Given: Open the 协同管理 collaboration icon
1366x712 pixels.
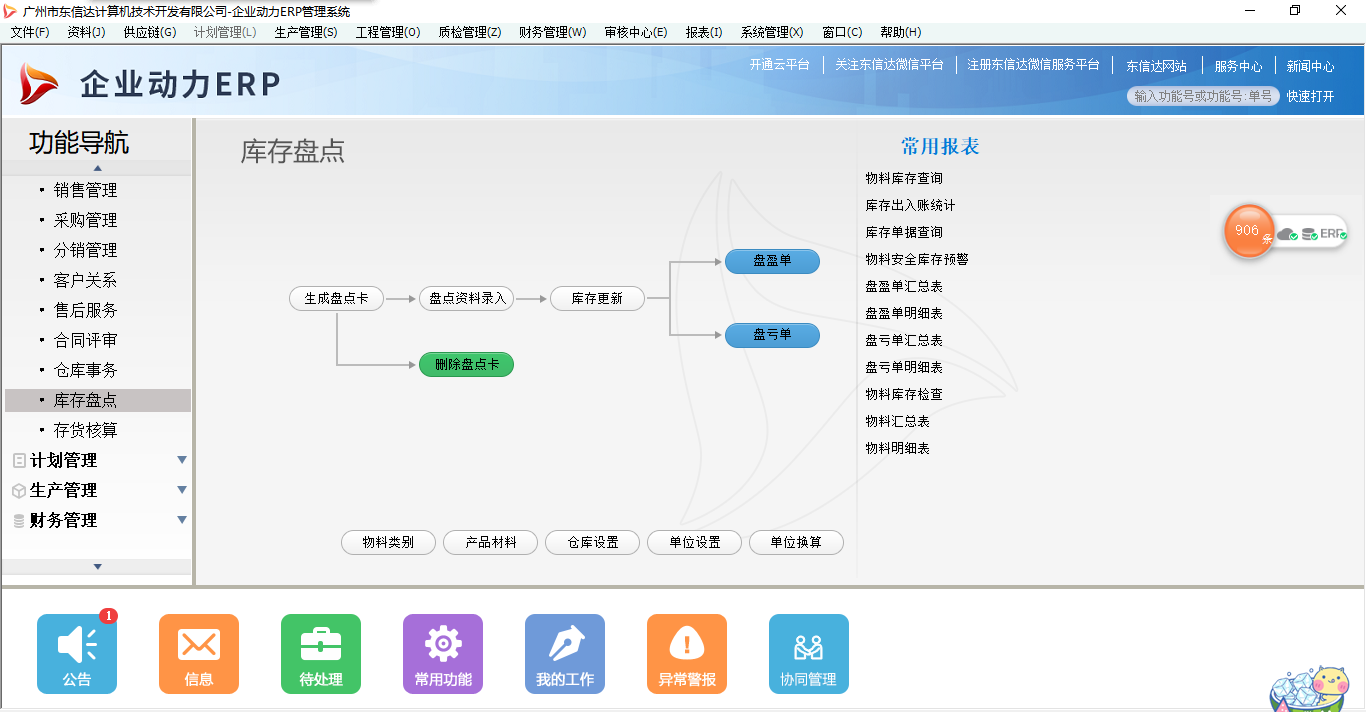Looking at the screenshot, I should coord(808,654).
